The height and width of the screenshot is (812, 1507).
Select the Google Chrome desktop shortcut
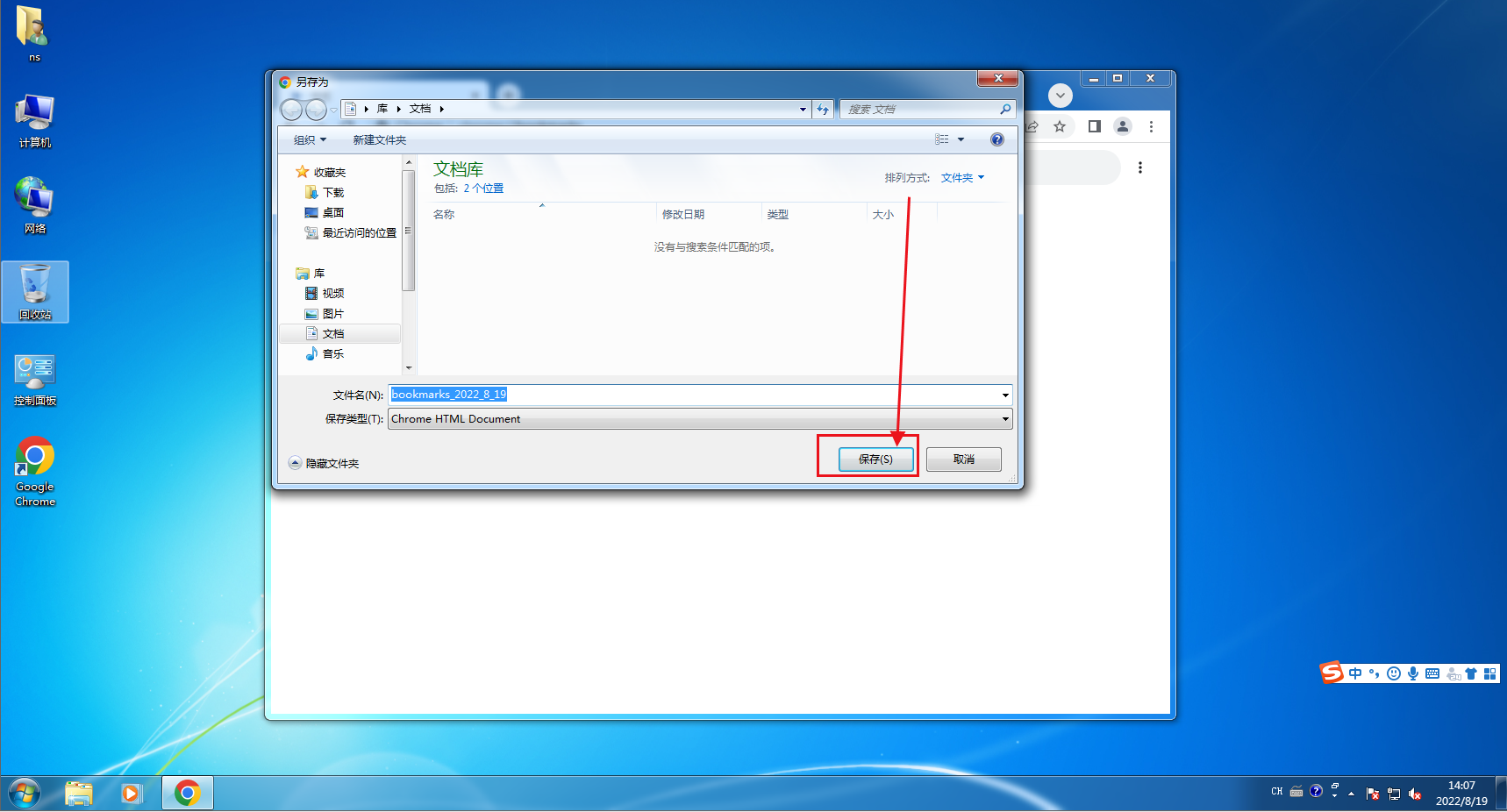pos(35,472)
